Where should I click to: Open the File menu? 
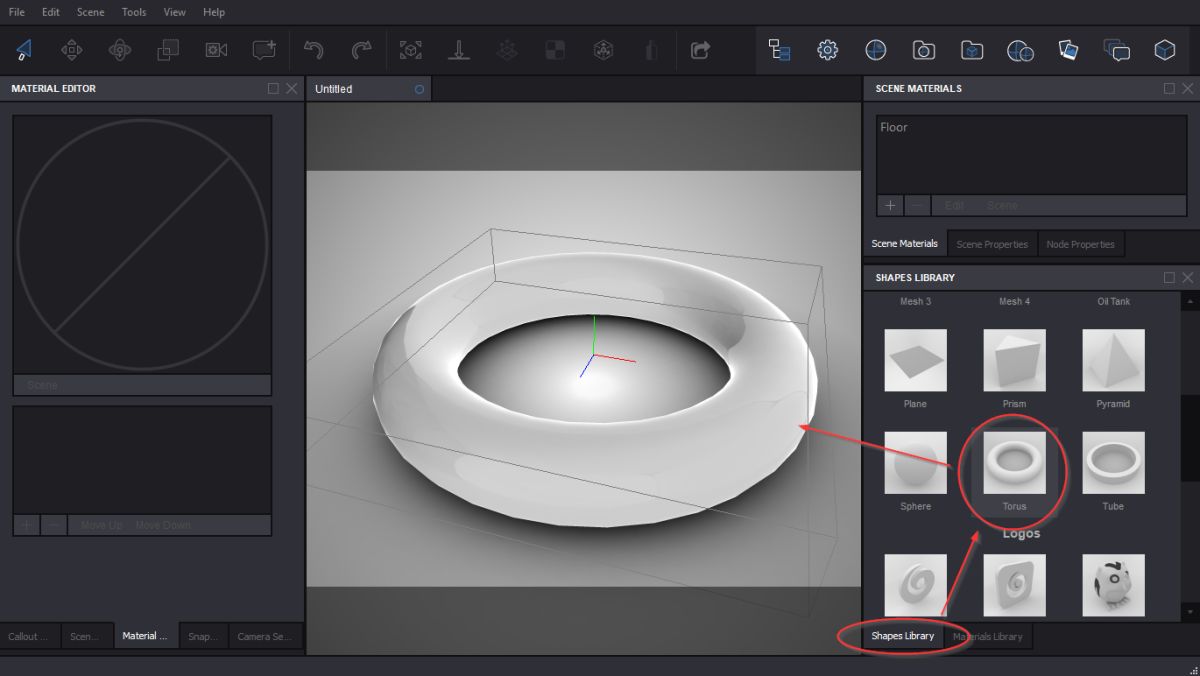17,12
